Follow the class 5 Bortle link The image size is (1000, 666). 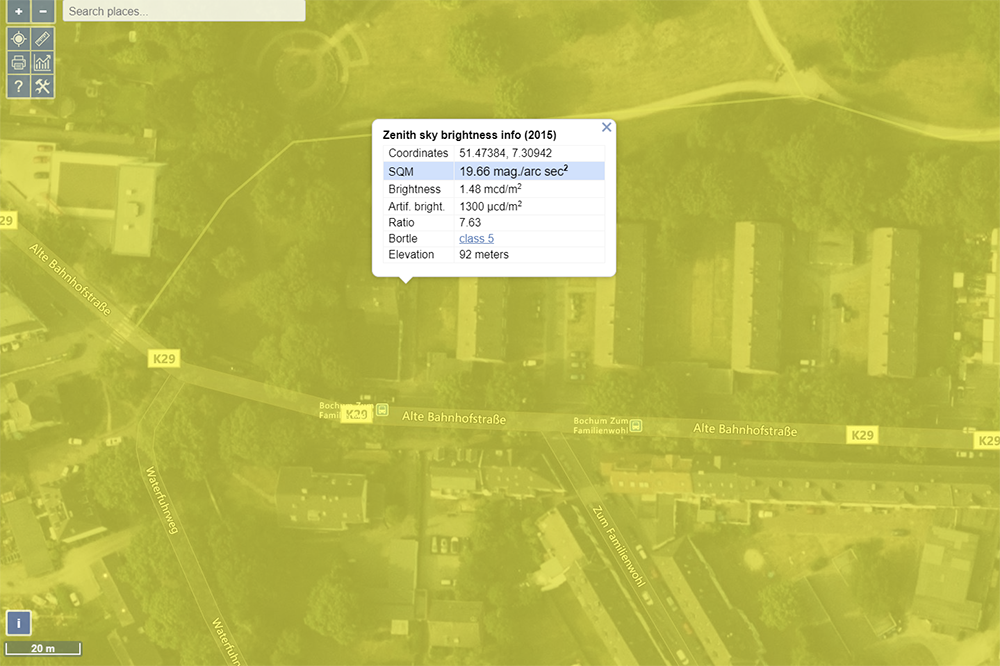476,238
